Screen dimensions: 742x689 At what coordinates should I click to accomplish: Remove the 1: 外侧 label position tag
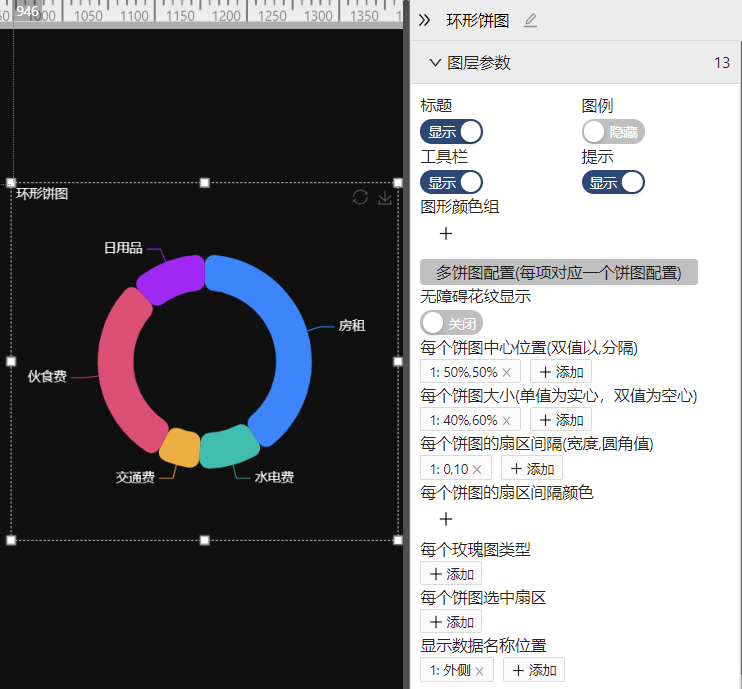pos(479,671)
